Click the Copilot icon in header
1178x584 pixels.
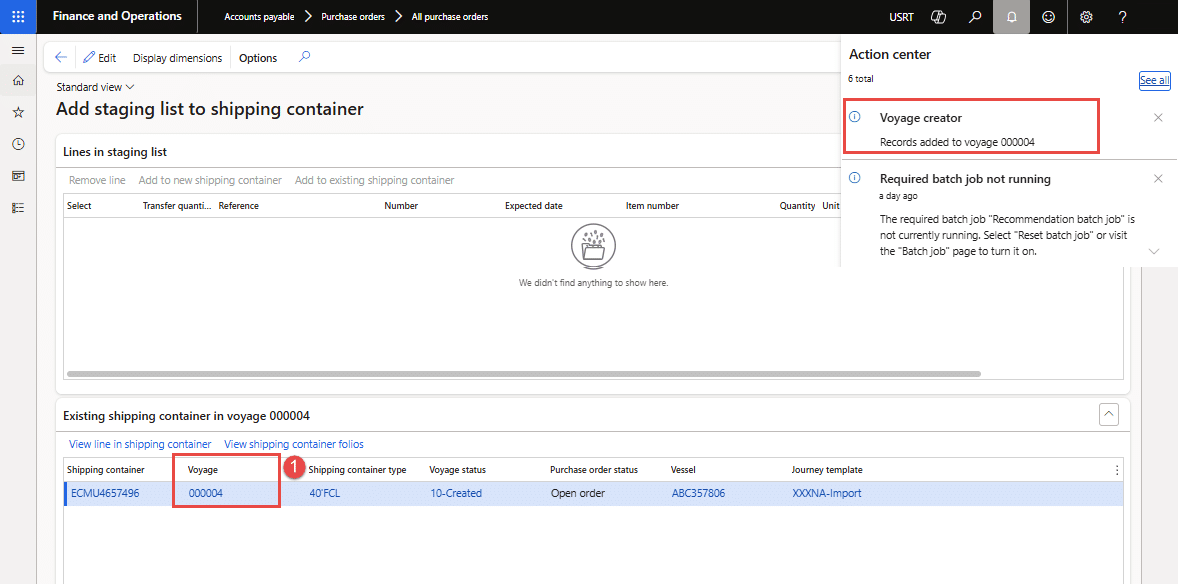point(938,17)
